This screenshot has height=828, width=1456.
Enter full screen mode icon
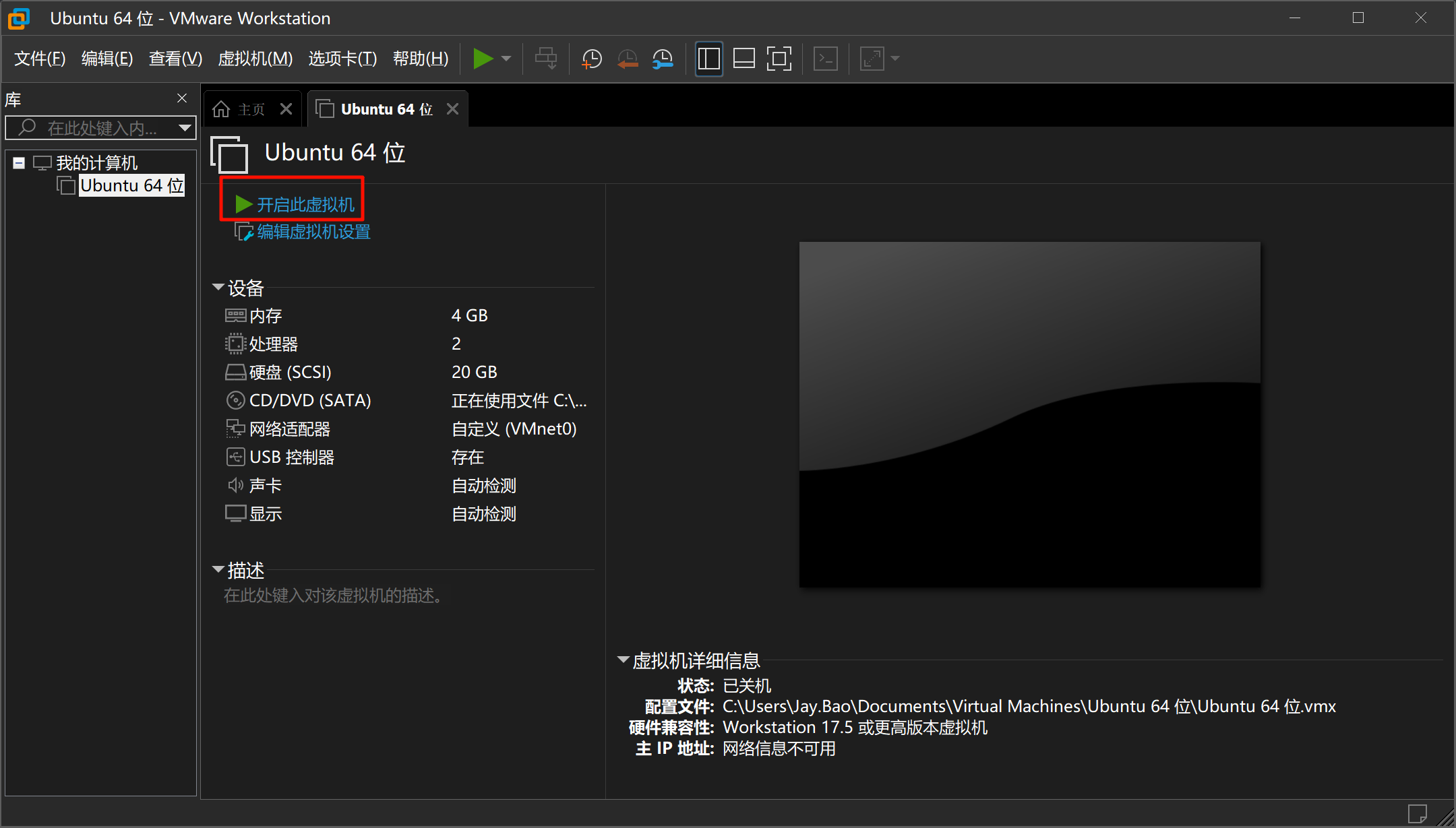[x=779, y=59]
